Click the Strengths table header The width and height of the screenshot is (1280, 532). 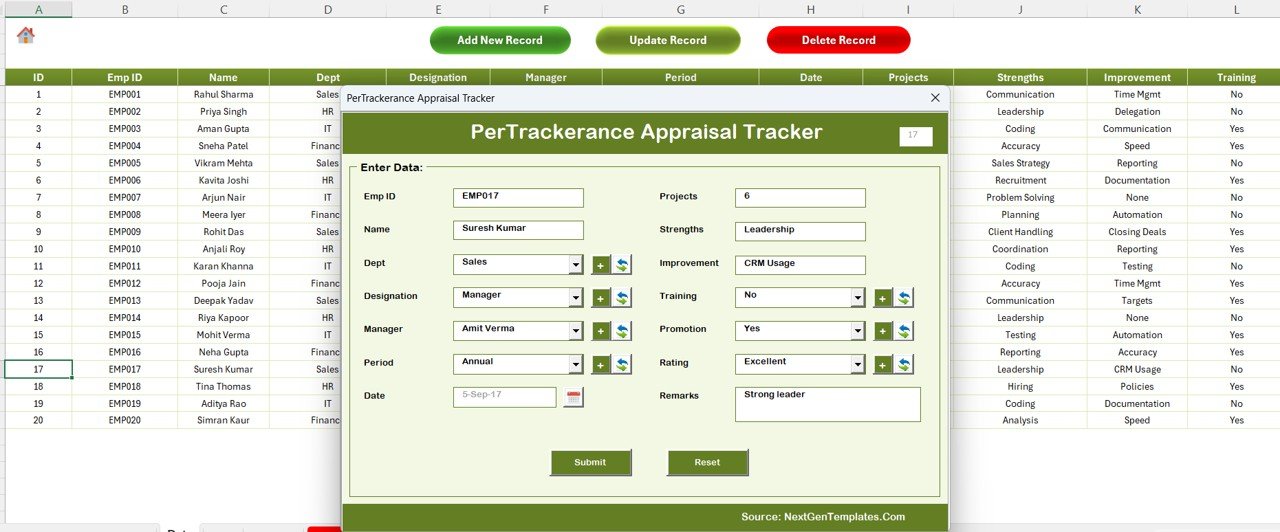click(x=1020, y=77)
